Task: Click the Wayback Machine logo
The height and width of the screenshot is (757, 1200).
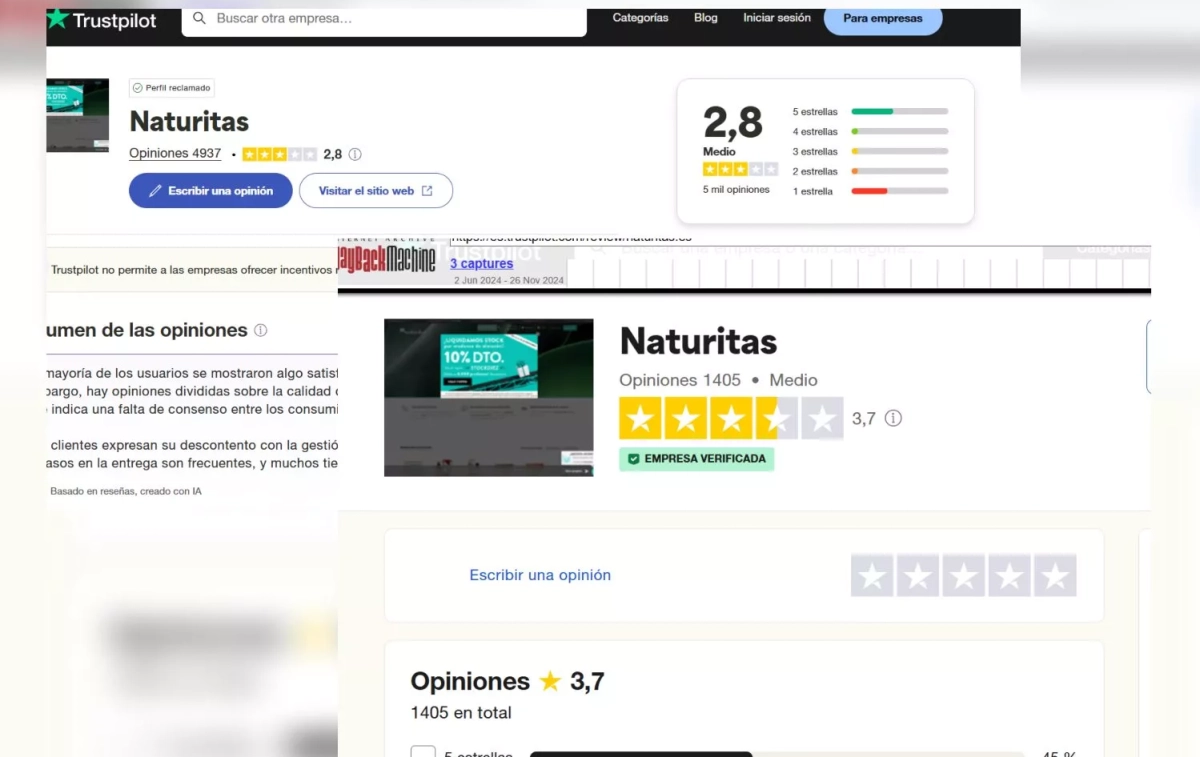Action: point(387,260)
